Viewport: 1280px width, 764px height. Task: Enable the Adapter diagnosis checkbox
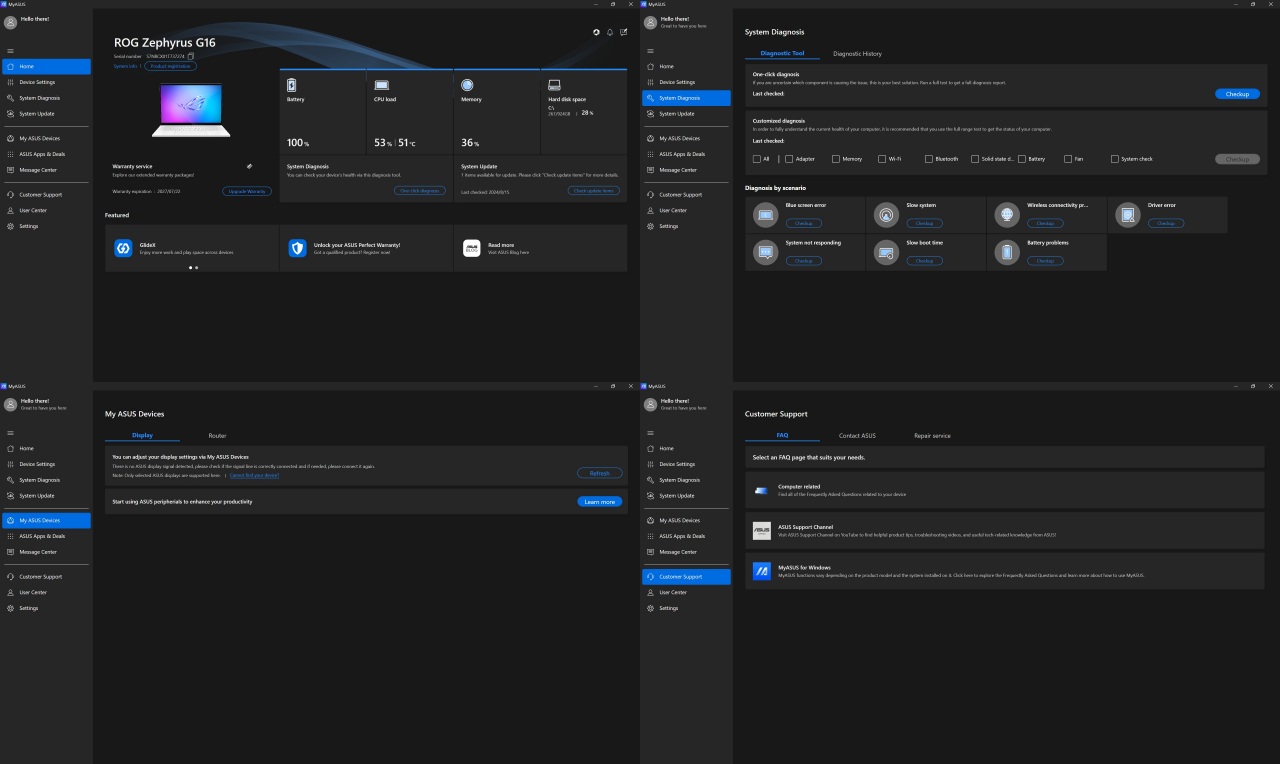[789, 159]
